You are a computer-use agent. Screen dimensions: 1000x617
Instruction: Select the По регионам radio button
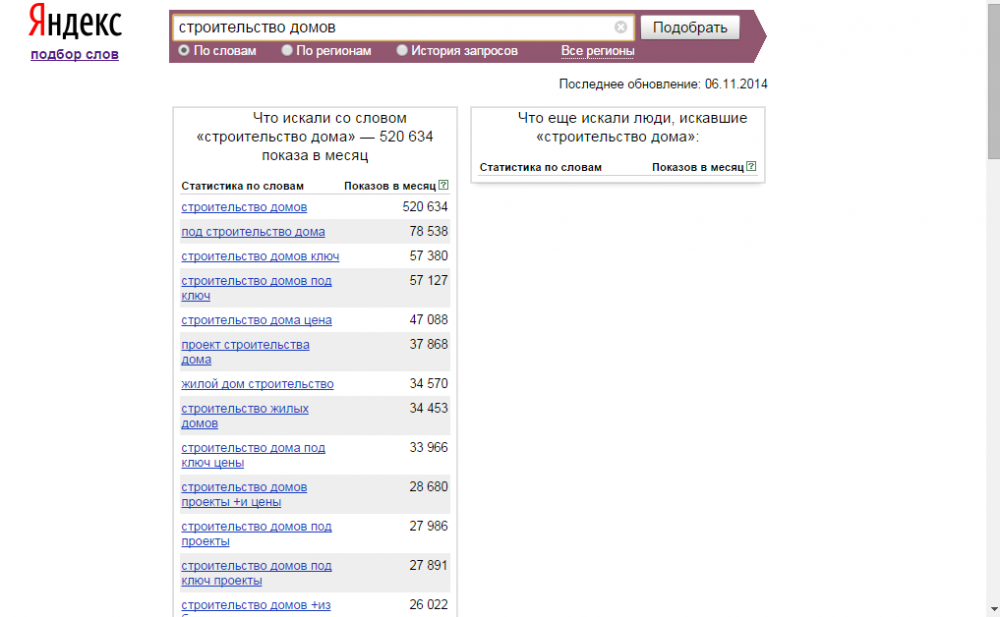coord(288,50)
